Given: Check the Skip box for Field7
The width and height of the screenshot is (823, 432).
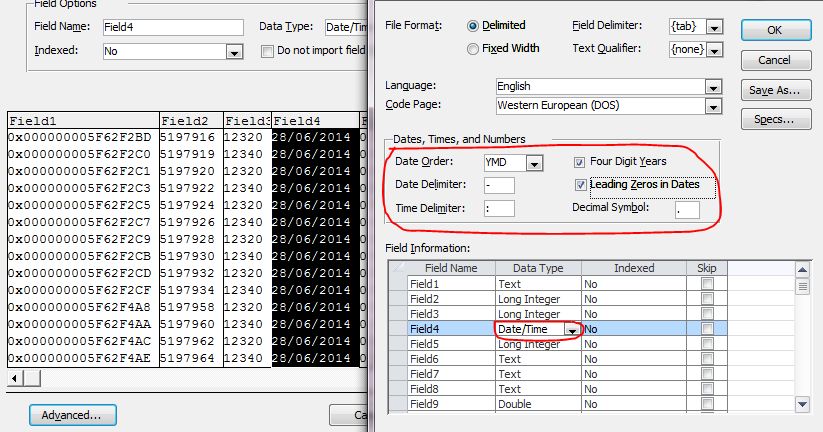Looking at the screenshot, I should [x=707, y=374].
